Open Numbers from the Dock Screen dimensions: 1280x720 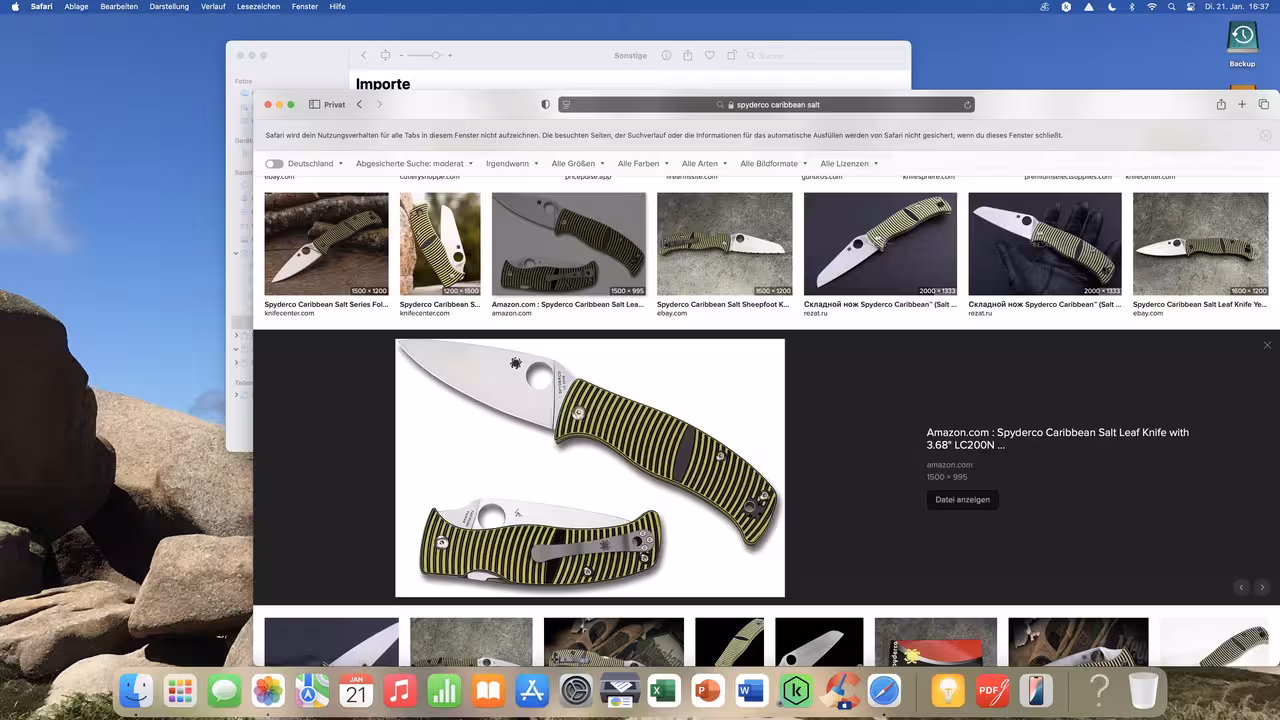tap(444, 691)
